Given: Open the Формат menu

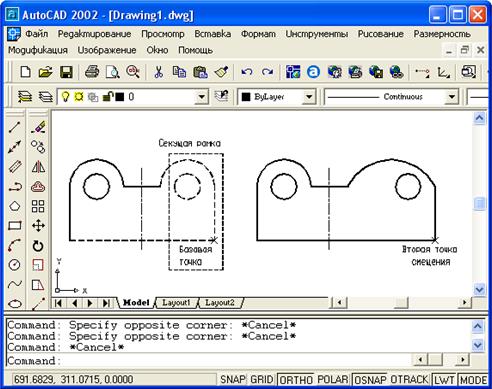Looking at the screenshot, I should 258,34.
